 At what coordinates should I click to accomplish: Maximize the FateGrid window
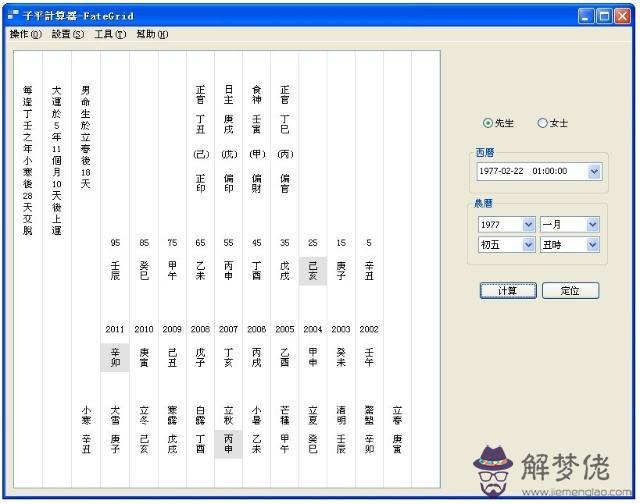click(606, 16)
